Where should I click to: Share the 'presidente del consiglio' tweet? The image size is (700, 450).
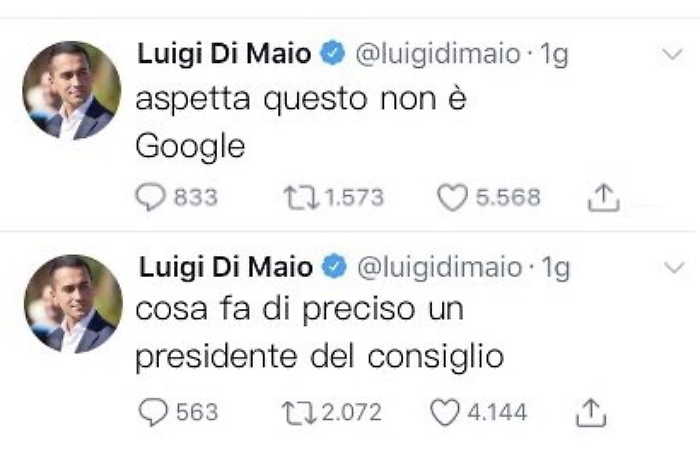click(x=592, y=411)
